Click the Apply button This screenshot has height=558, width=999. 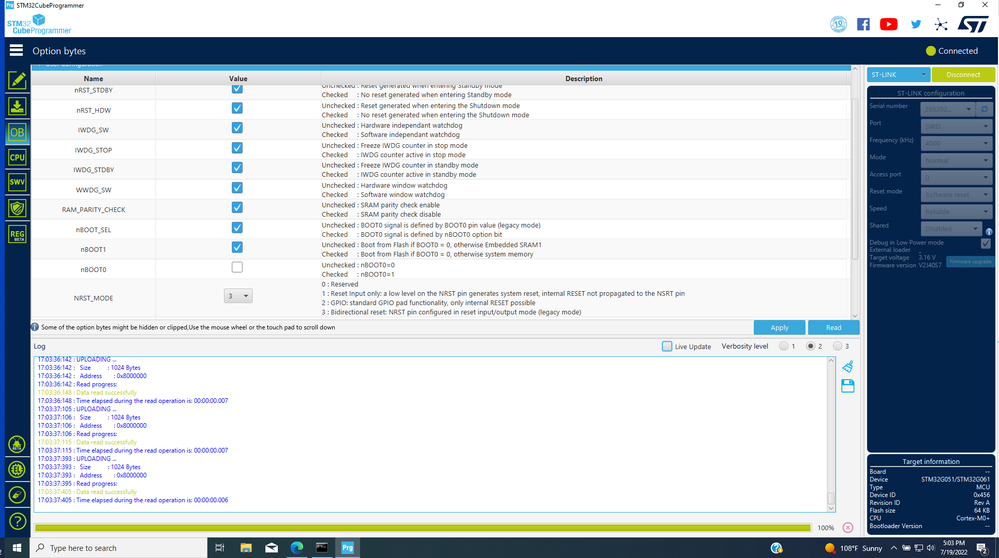pos(779,327)
